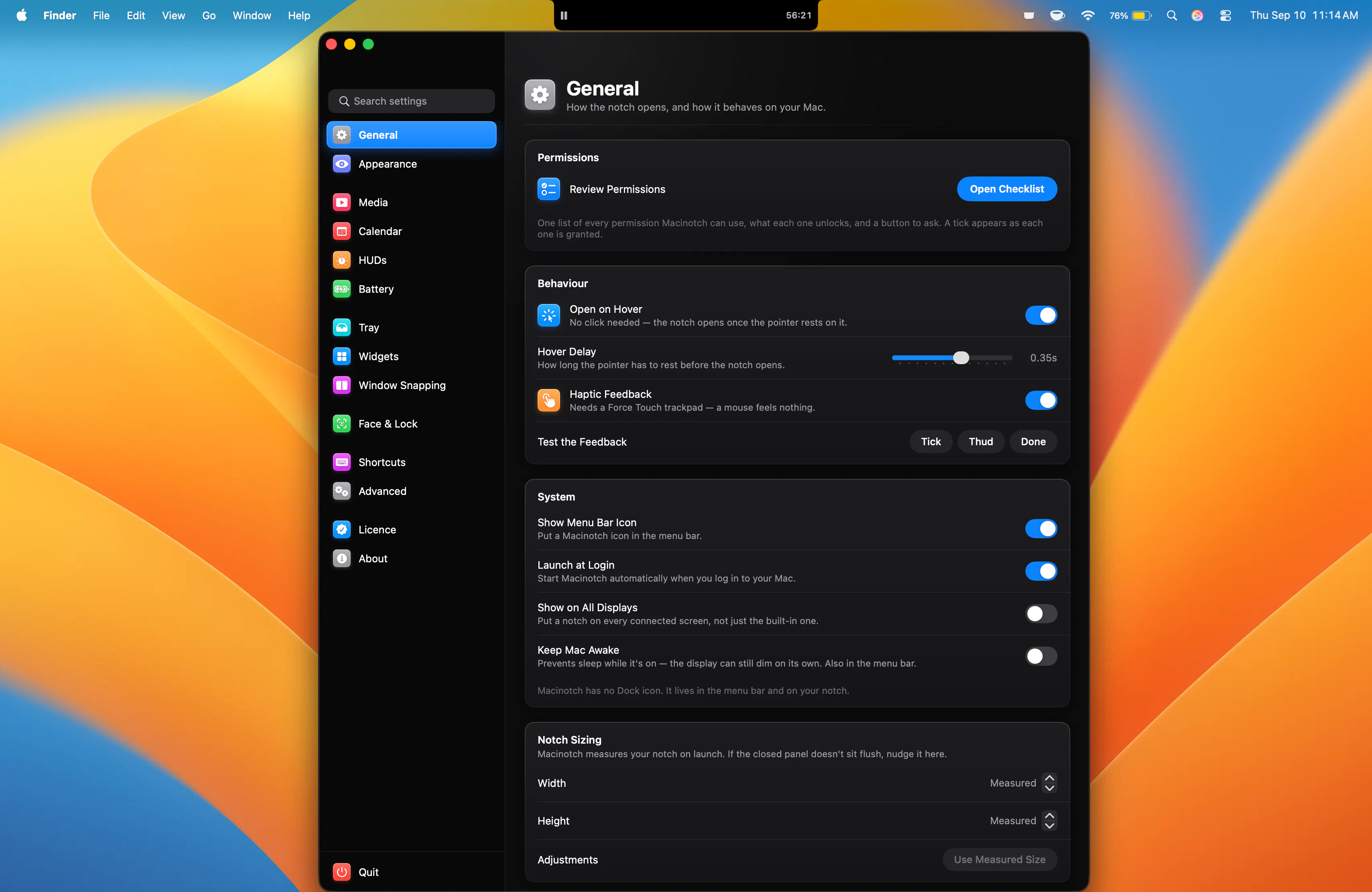
Task: Open the Go menu
Action: (x=209, y=16)
